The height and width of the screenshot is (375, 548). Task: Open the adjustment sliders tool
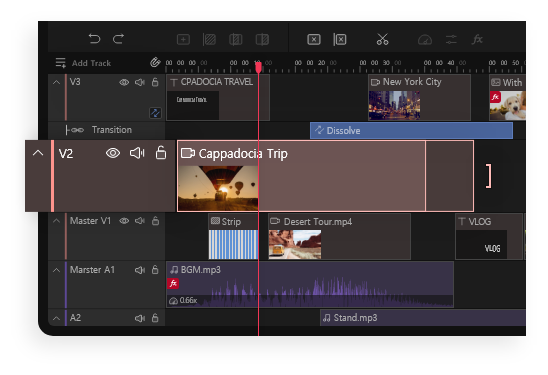point(451,39)
